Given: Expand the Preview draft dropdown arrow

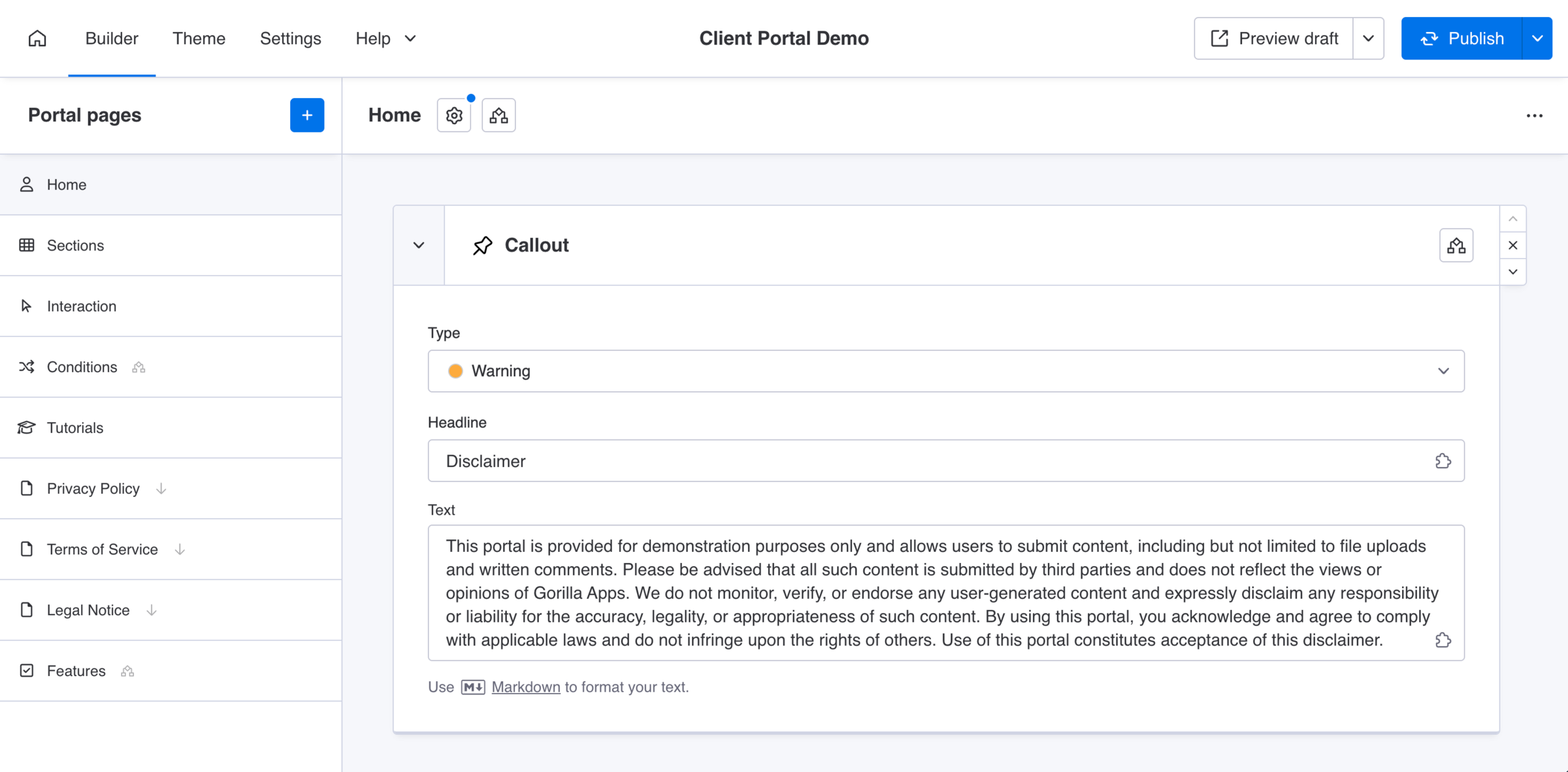Looking at the screenshot, I should coord(1368,39).
